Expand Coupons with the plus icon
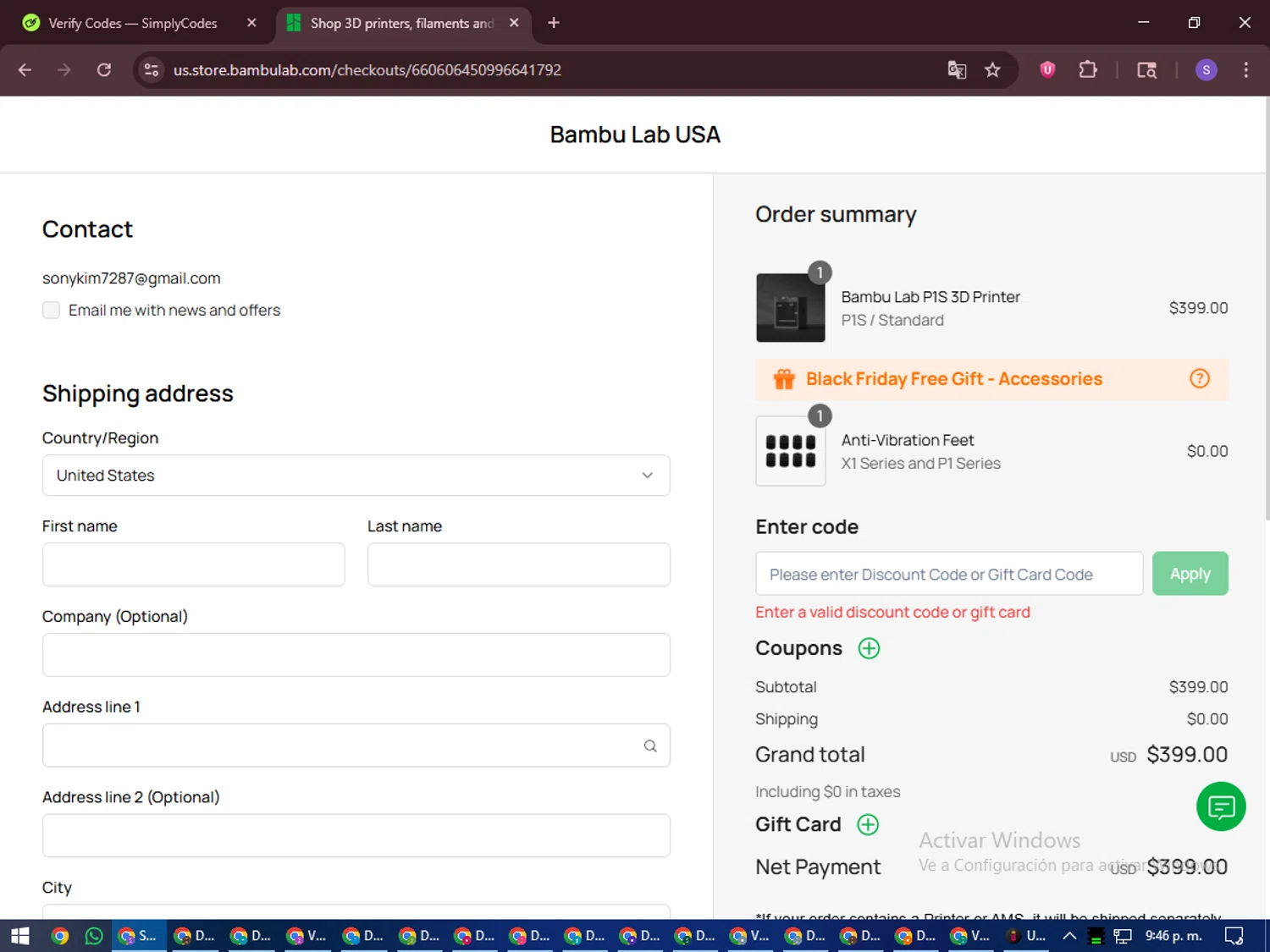This screenshot has height=952, width=1270. click(x=869, y=648)
